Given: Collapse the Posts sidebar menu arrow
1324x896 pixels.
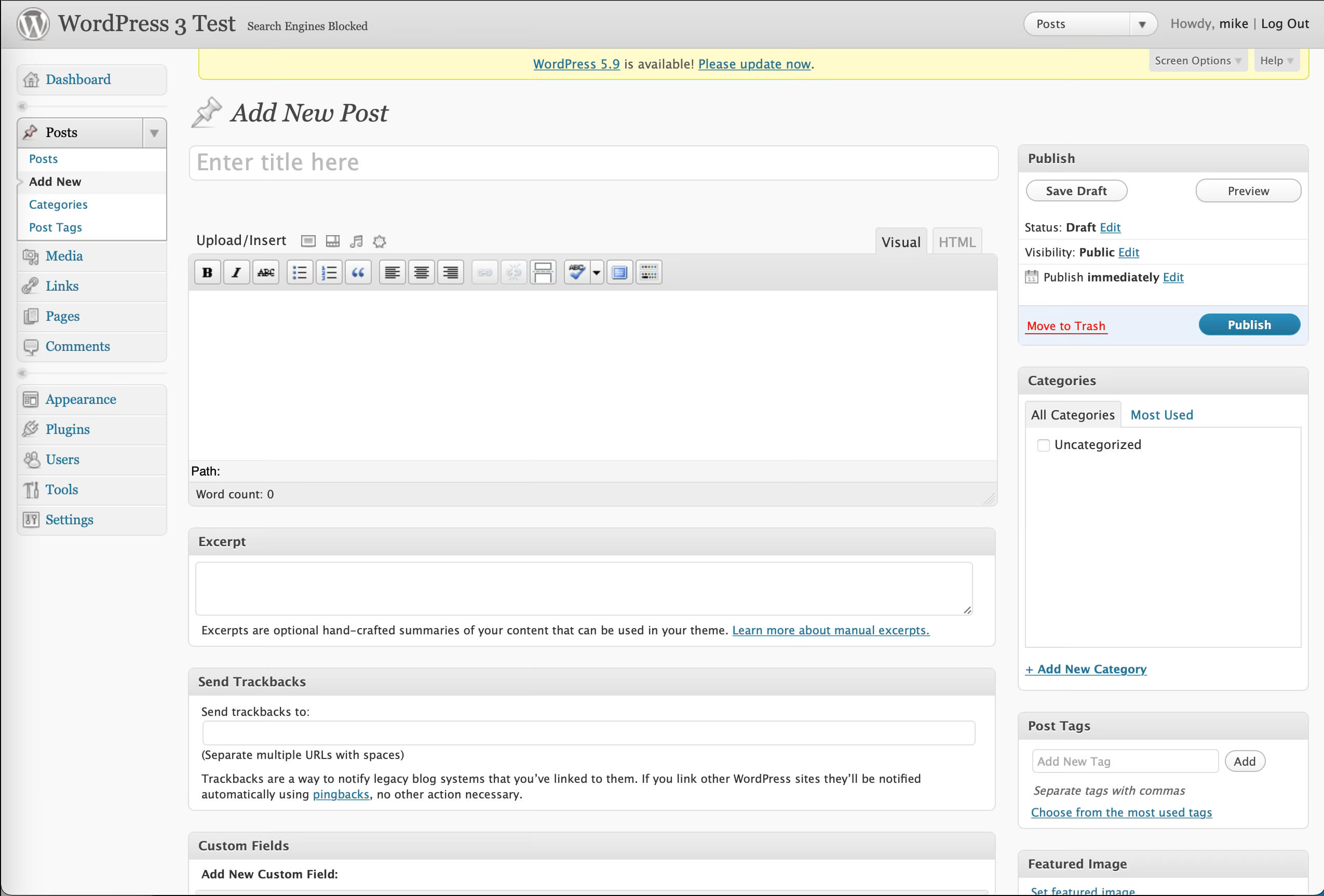Looking at the screenshot, I should tap(154, 133).
